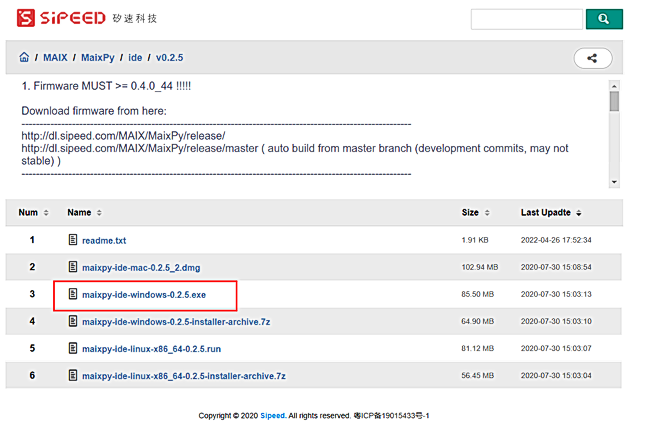645x438 pixels.
Task: Sort the list by Num column
Action: (33, 213)
